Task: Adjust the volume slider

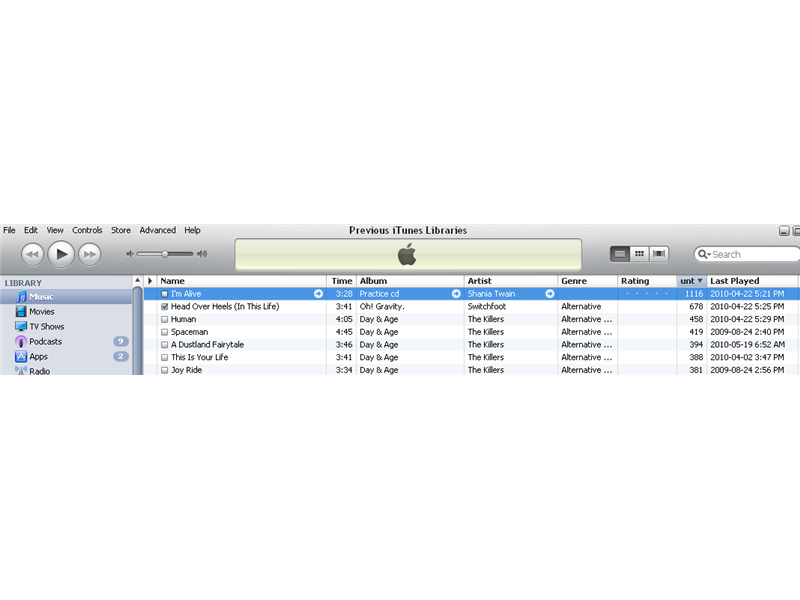Action: pos(163,253)
